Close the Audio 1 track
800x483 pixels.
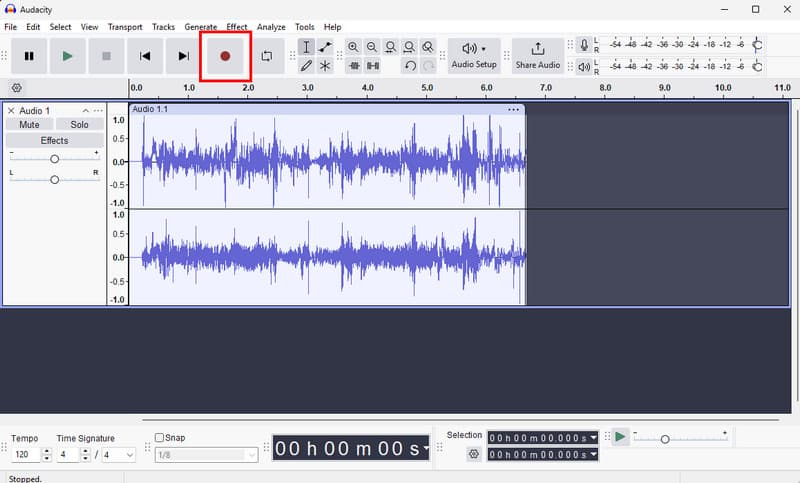[11, 111]
